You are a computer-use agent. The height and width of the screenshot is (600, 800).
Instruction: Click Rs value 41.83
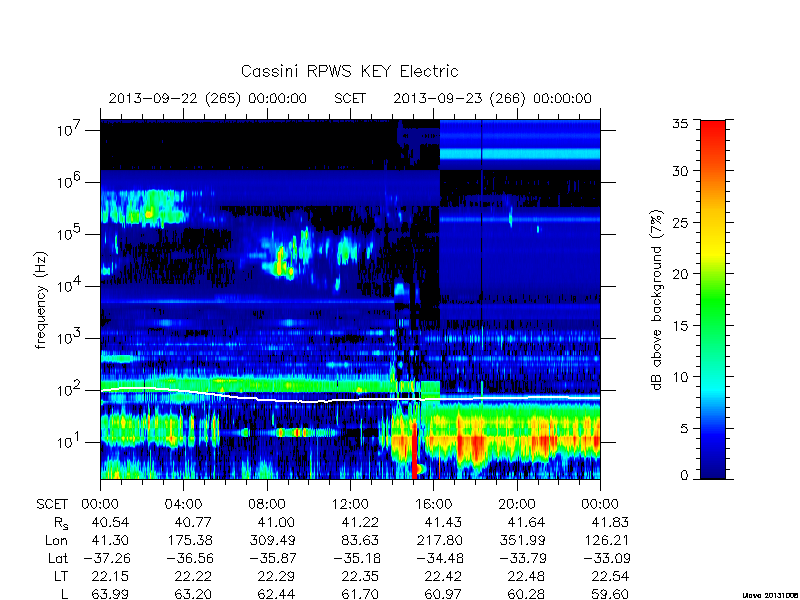pos(610,522)
